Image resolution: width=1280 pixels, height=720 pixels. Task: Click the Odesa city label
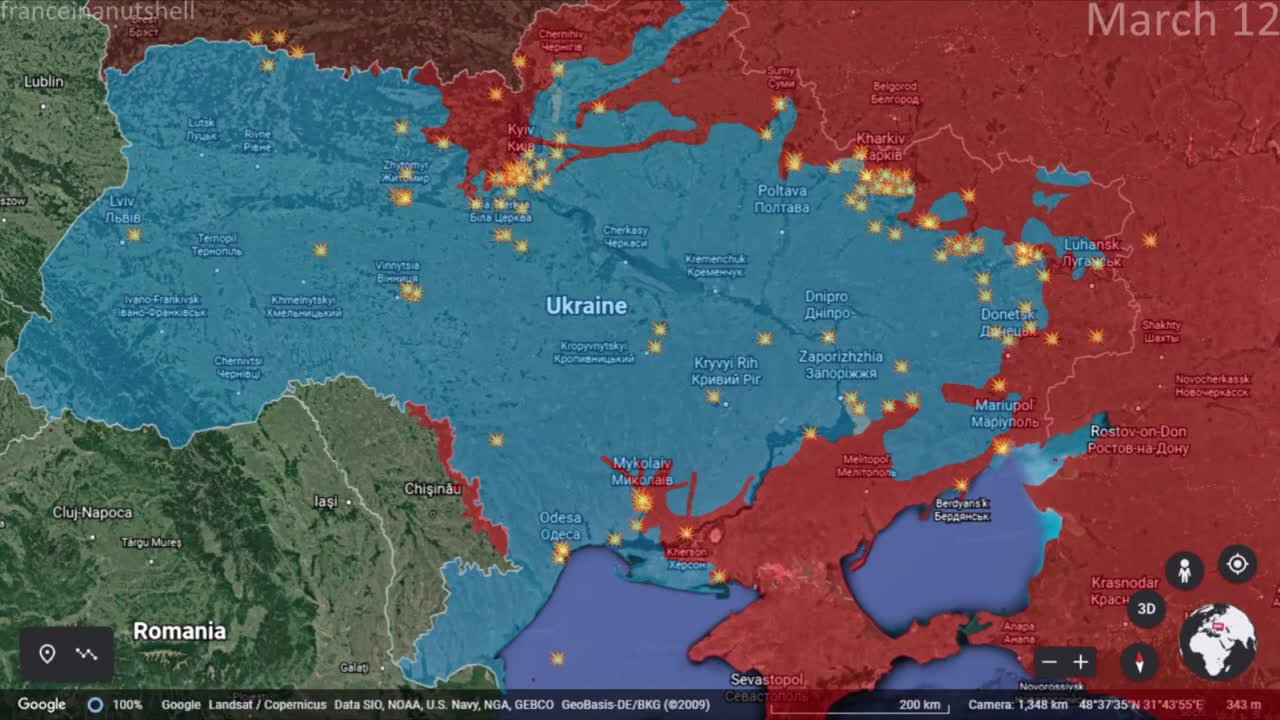[560, 526]
